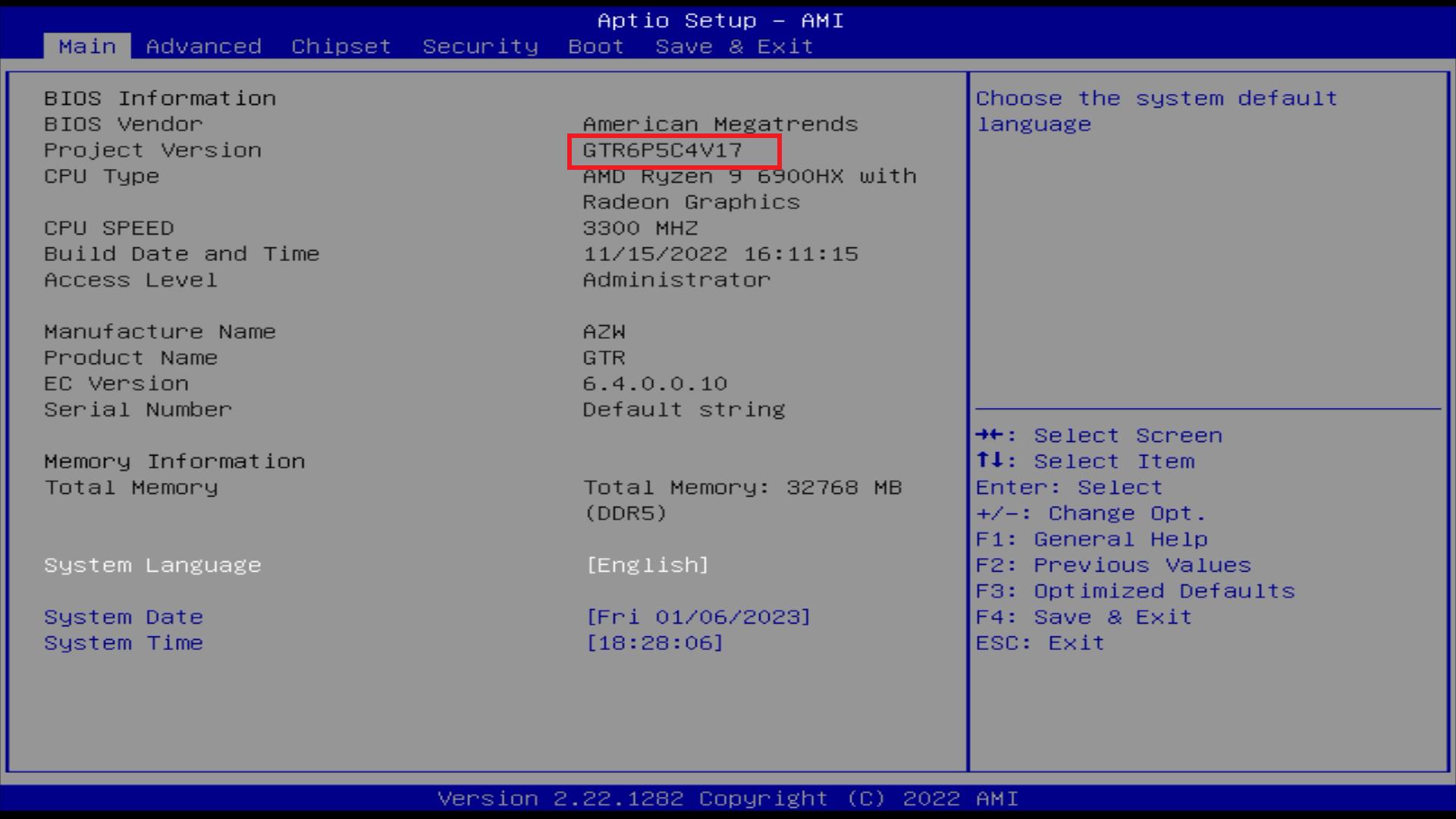Select the System Language option
This screenshot has width=1456, height=819.
(152, 565)
